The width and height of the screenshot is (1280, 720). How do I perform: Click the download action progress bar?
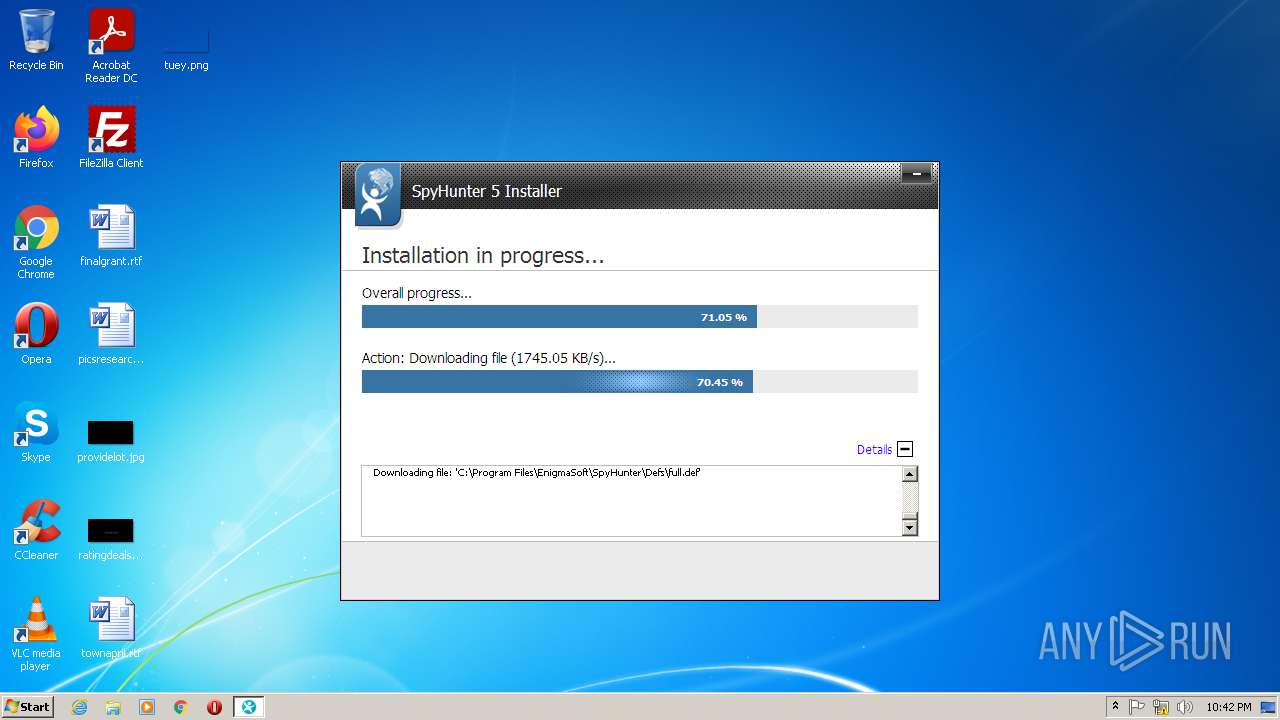640,382
